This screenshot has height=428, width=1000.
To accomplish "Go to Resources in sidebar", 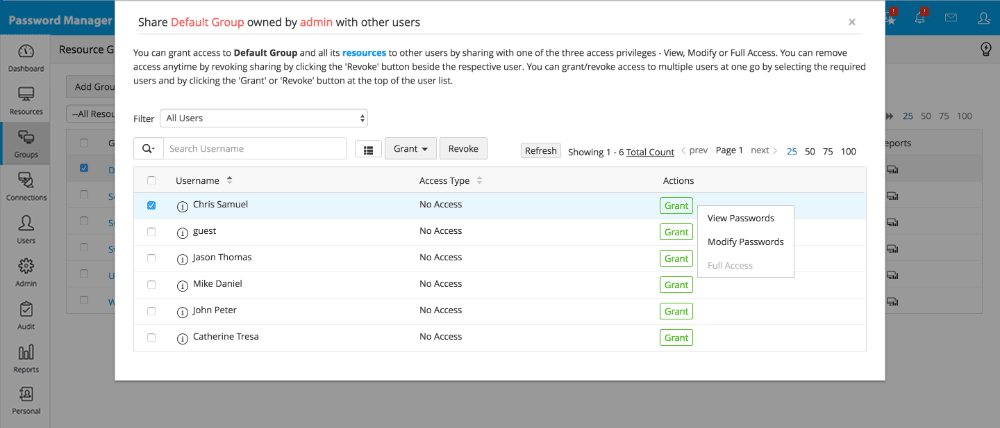I will tap(26, 100).
